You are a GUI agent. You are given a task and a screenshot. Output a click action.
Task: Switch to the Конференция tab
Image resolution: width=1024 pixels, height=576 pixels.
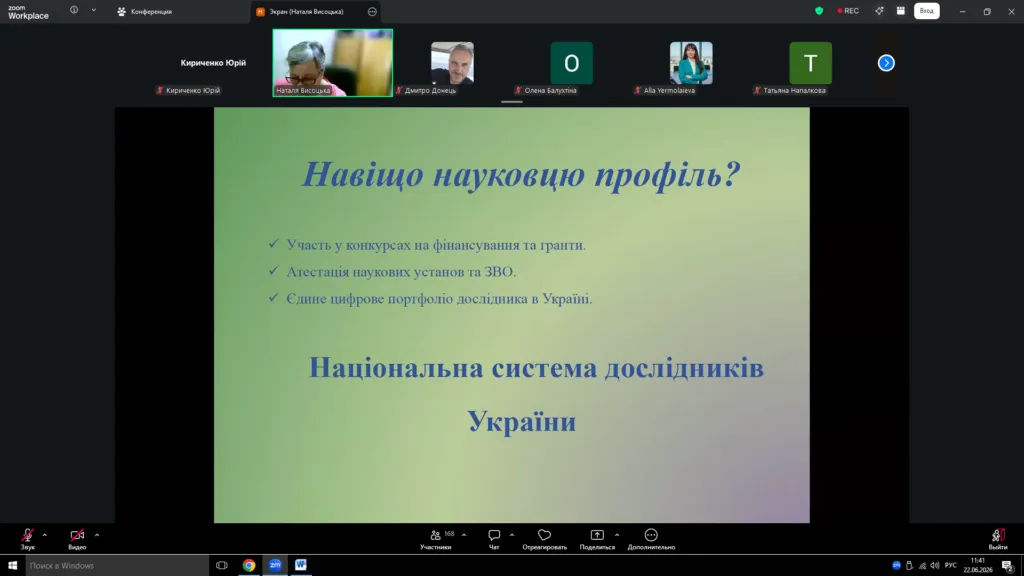144,11
